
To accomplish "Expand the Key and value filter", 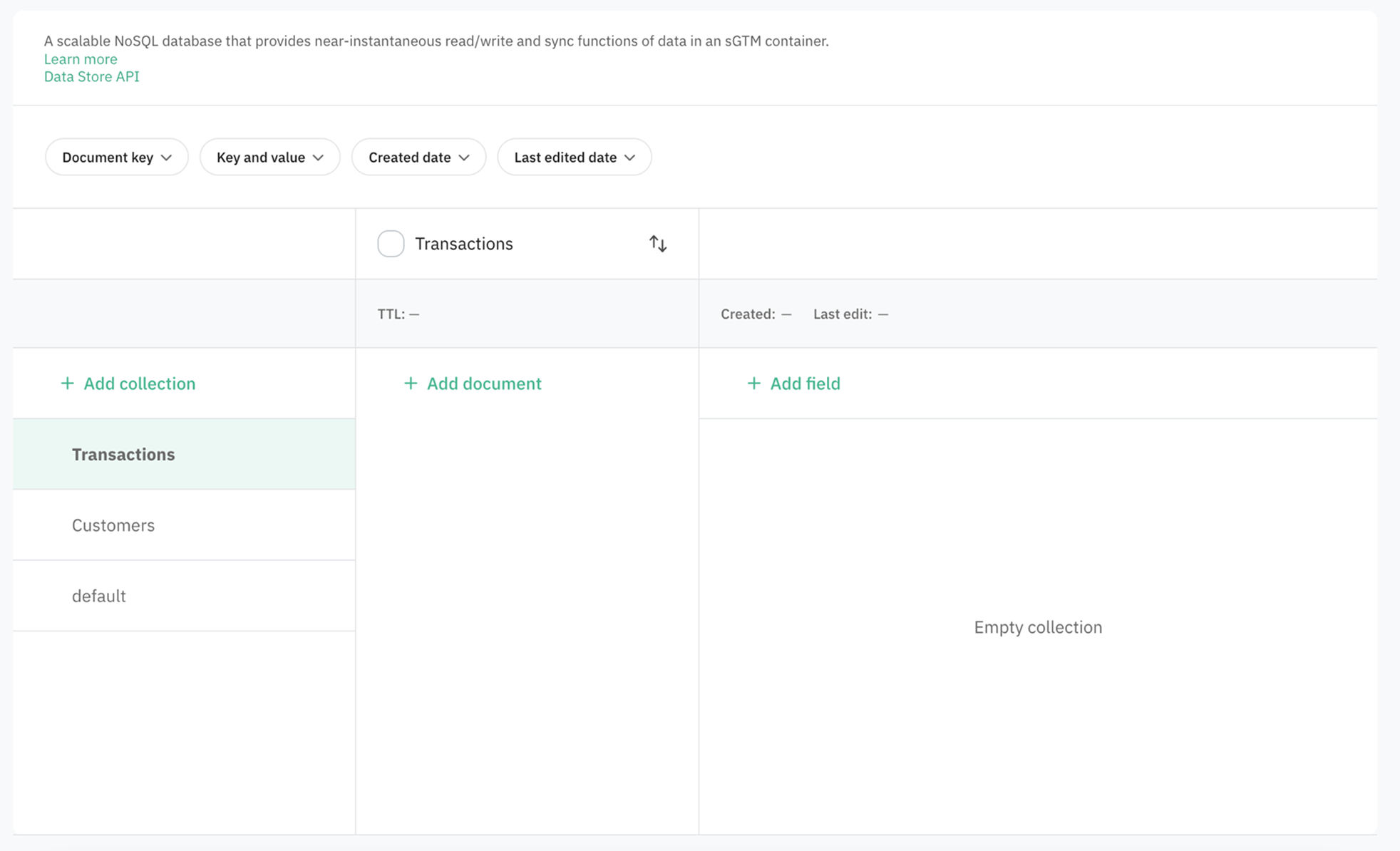I will 269,157.
